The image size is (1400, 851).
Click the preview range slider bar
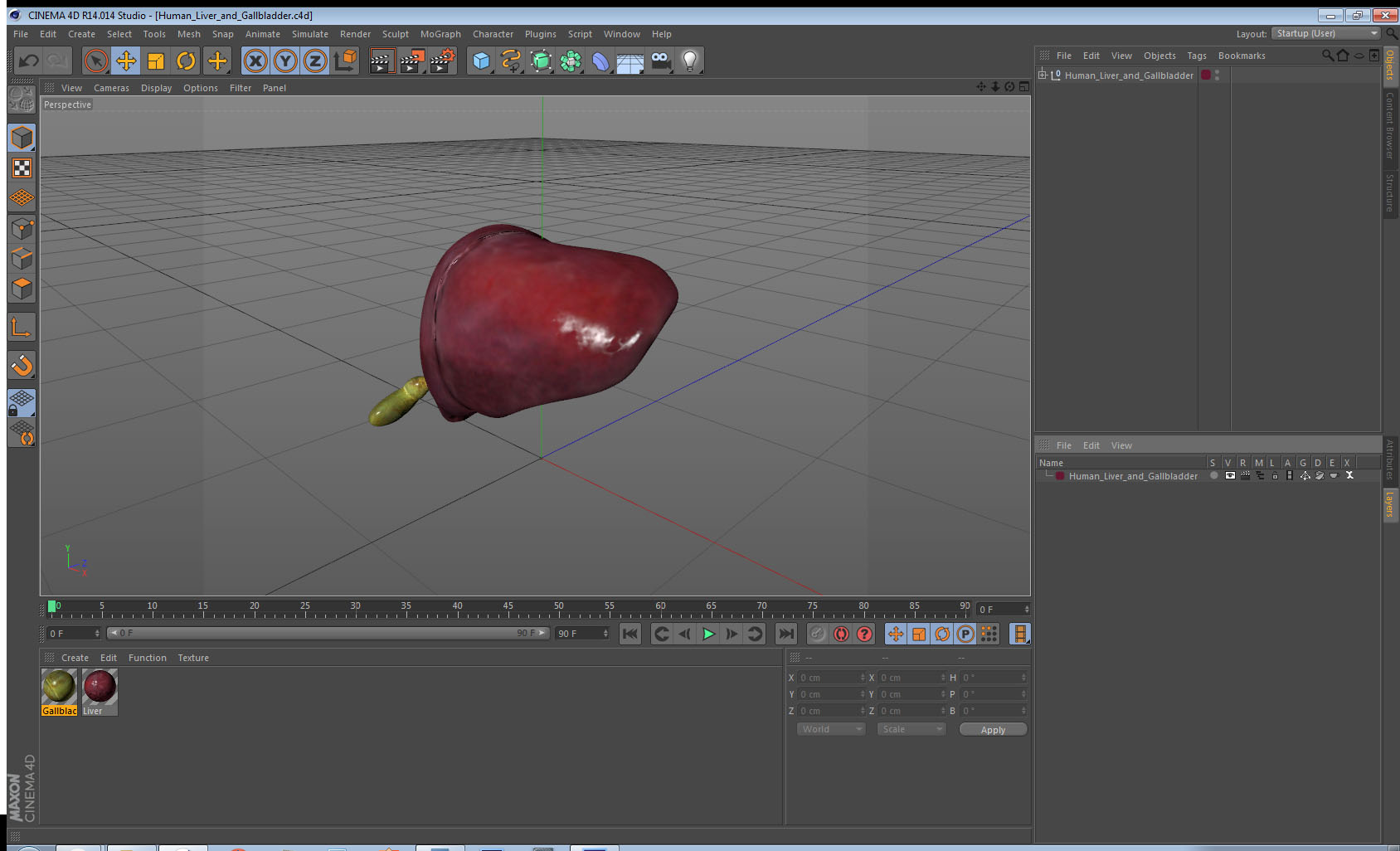pyautogui.click(x=328, y=633)
